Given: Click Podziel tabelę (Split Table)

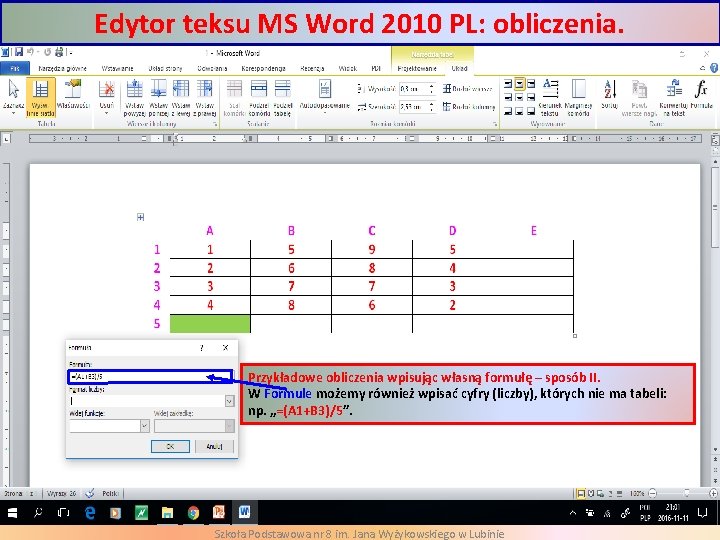Looking at the screenshot, I should (x=283, y=97).
